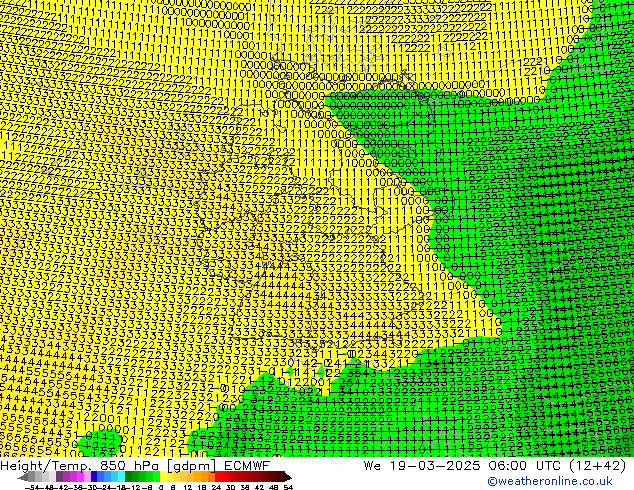Click the cyan legend swatch near -18

pos(121,476)
